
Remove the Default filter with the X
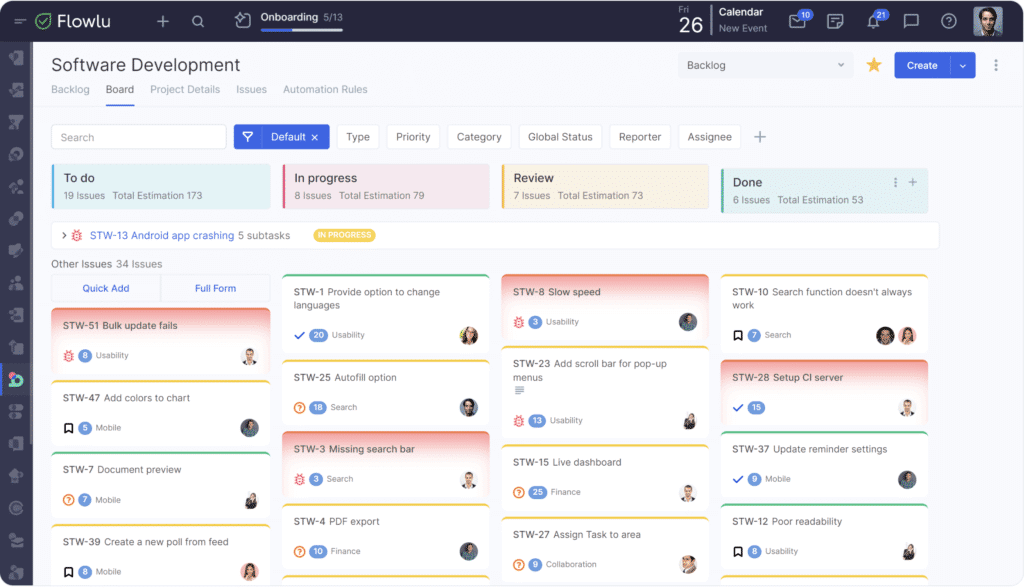coord(314,137)
